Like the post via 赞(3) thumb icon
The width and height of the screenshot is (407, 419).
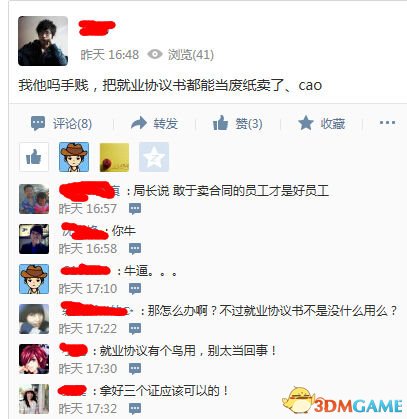[220, 123]
